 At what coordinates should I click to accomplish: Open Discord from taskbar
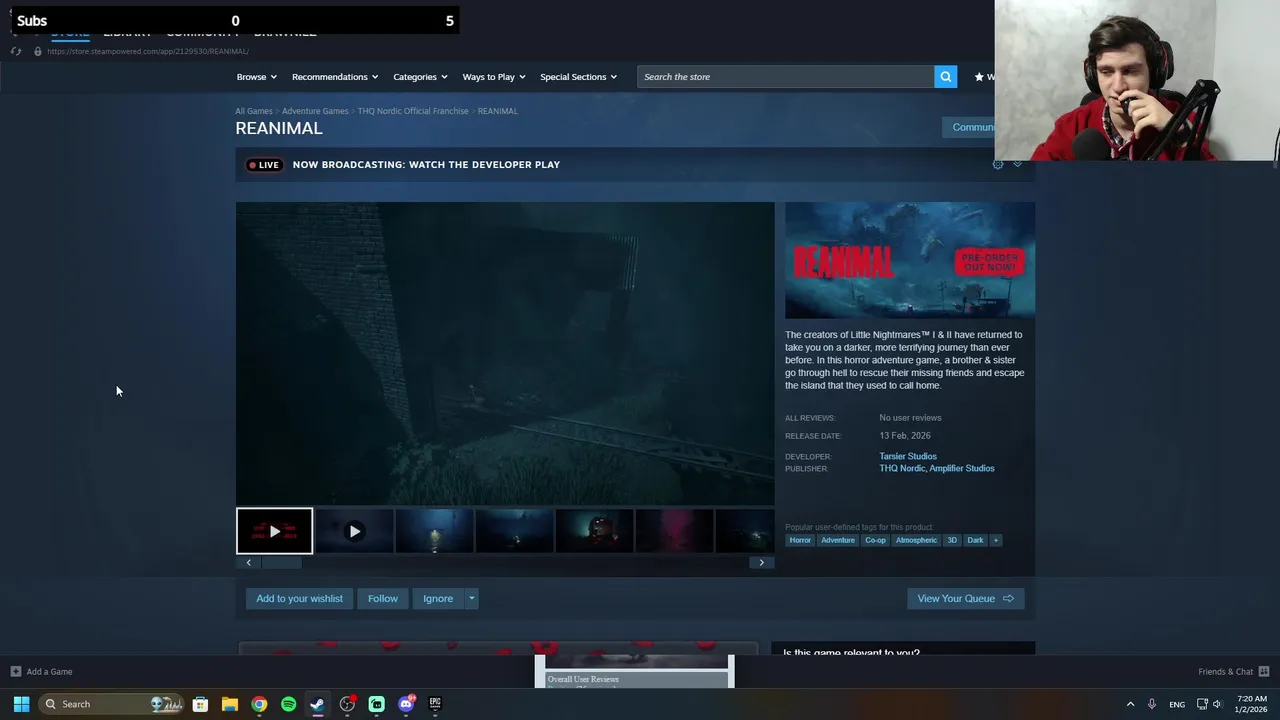tap(406, 704)
